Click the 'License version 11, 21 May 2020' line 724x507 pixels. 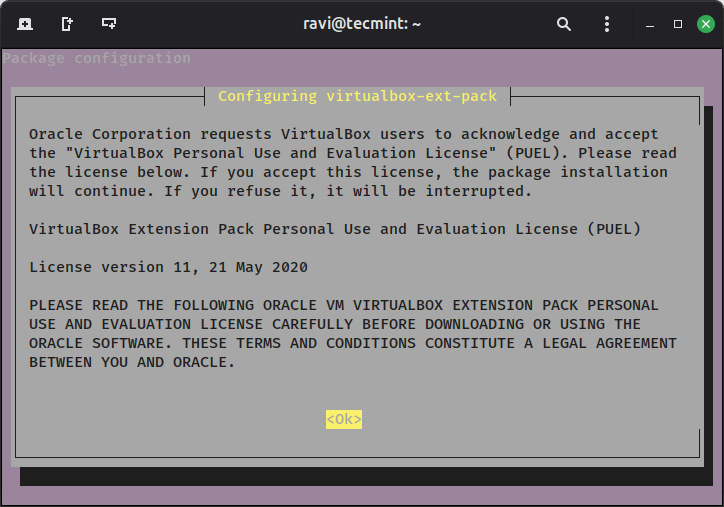click(168, 267)
